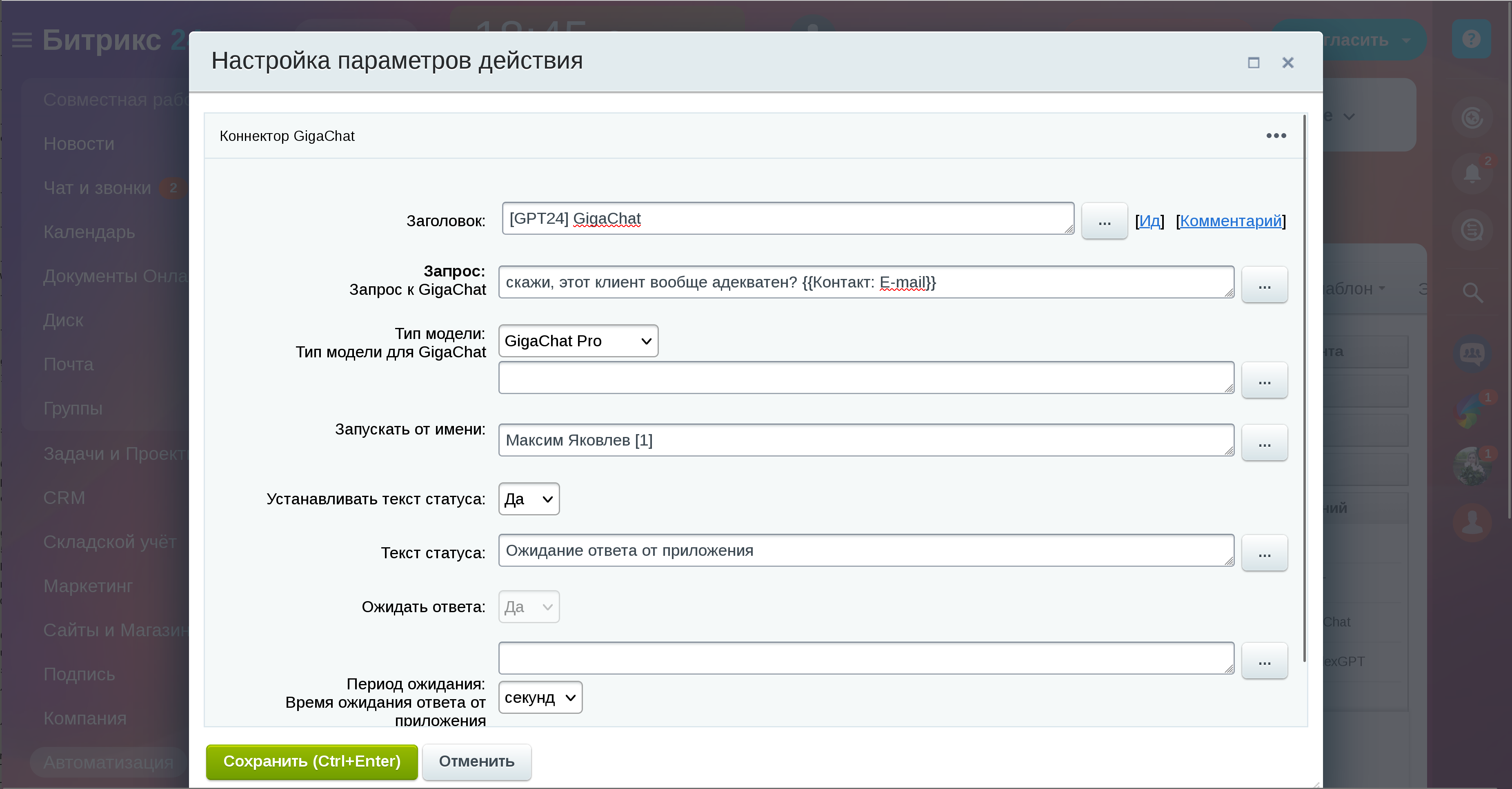Open the секунд period units dropdown
The height and width of the screenshot is (789, 1512).
tap(540, 698)
